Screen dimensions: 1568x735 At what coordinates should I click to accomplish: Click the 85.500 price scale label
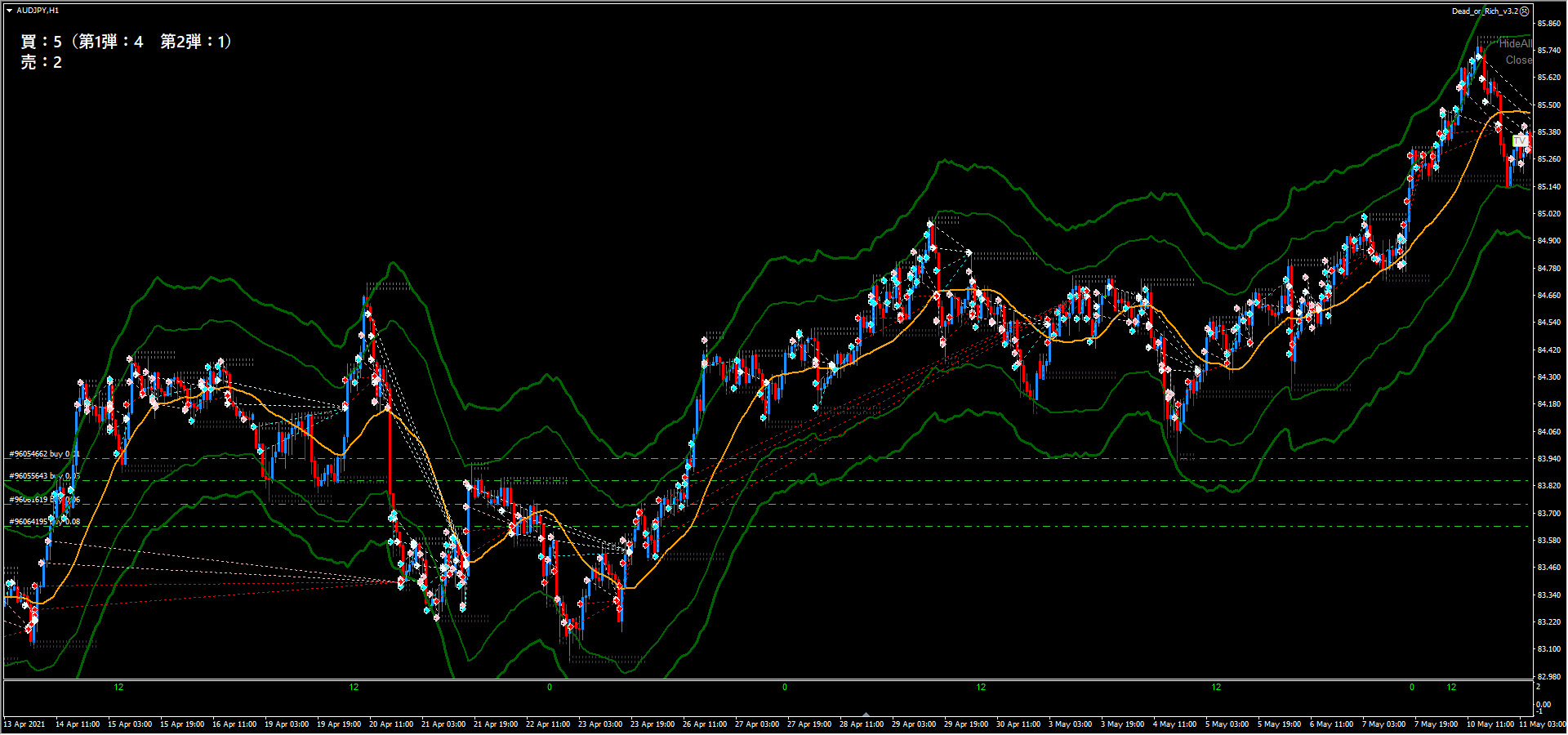(x=1549, y=105)
